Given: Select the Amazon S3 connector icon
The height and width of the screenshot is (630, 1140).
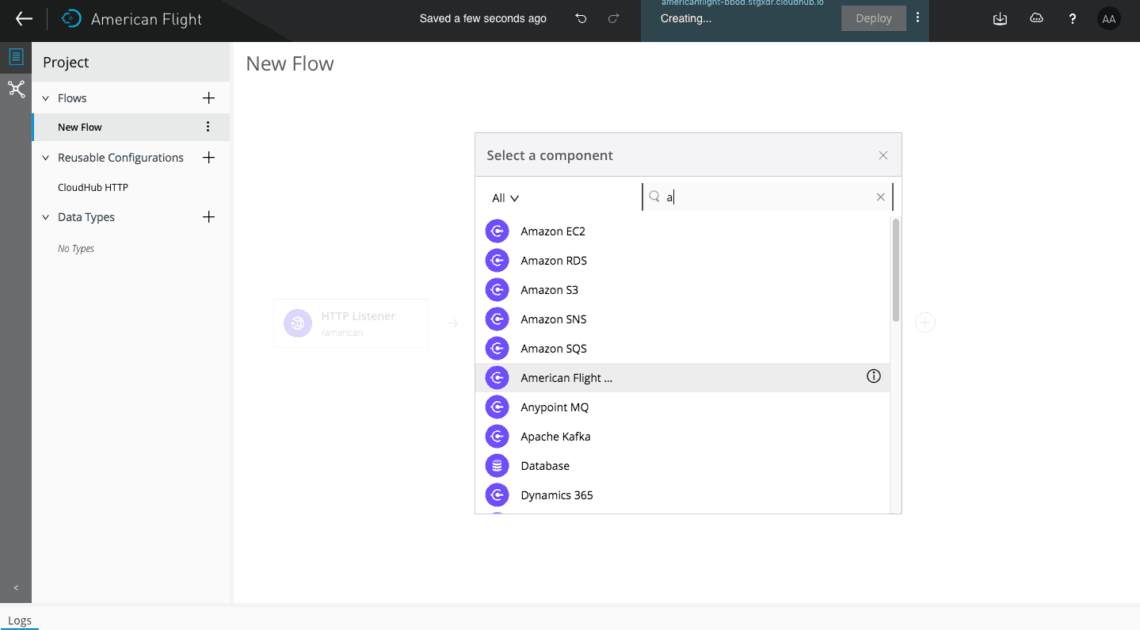Looking at the screenshot, I should (497, 289).
